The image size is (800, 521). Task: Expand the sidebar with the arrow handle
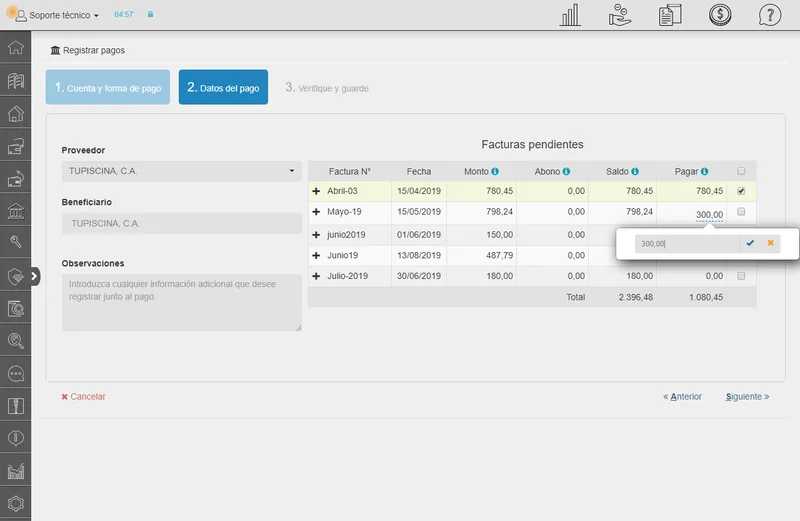[34, 276]
